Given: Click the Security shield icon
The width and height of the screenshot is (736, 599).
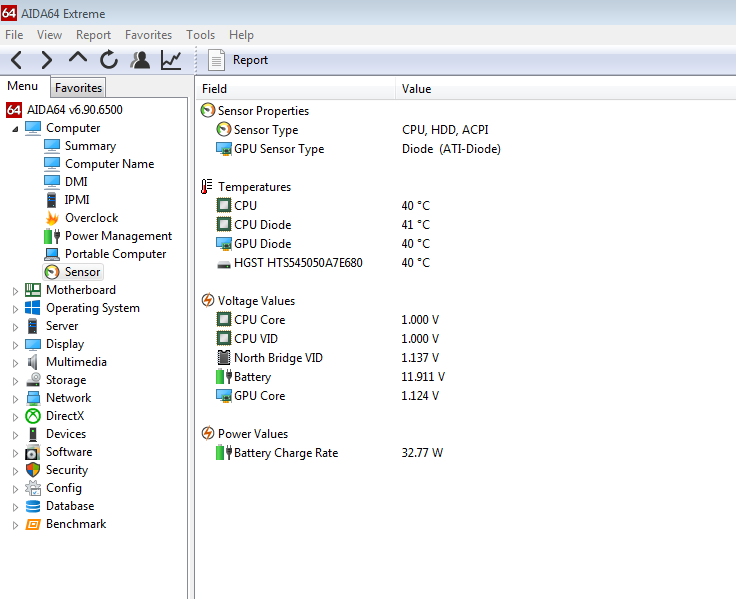Looking at the screenshot, I should (33, 470).
